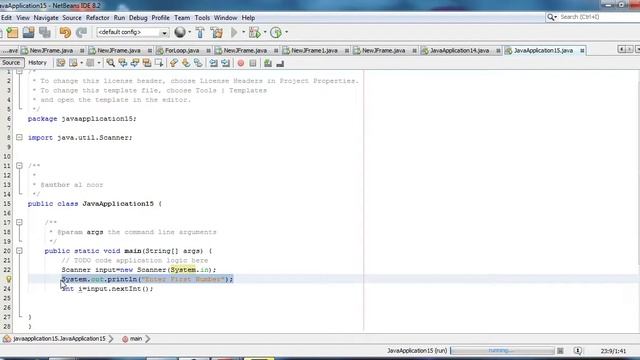Switch to History view button
Image resolution: width=640 pixels, height=360 pixels.
[38, 62]
